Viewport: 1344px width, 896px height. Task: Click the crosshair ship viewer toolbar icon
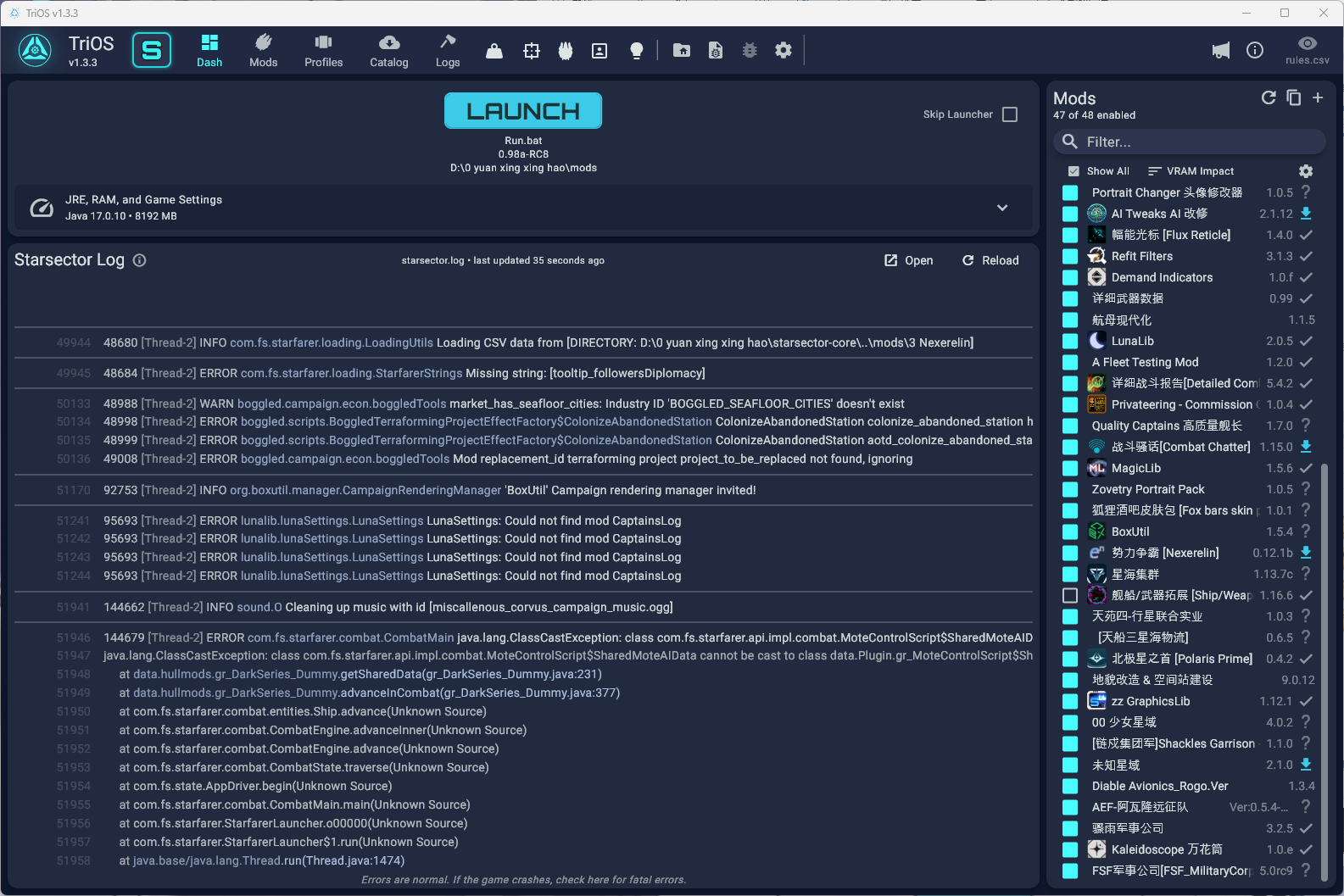pos(532,51)
